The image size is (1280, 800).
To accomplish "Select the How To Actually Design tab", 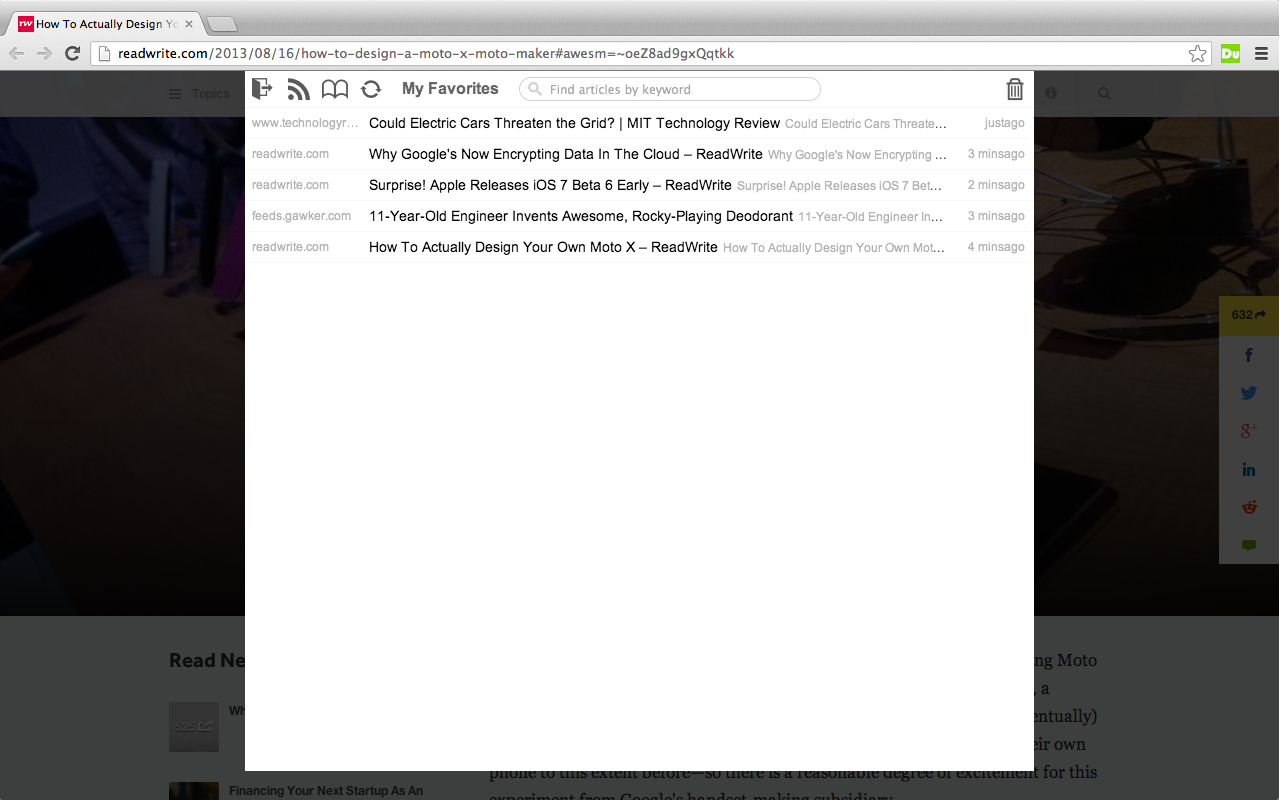I will click(105, 24).
